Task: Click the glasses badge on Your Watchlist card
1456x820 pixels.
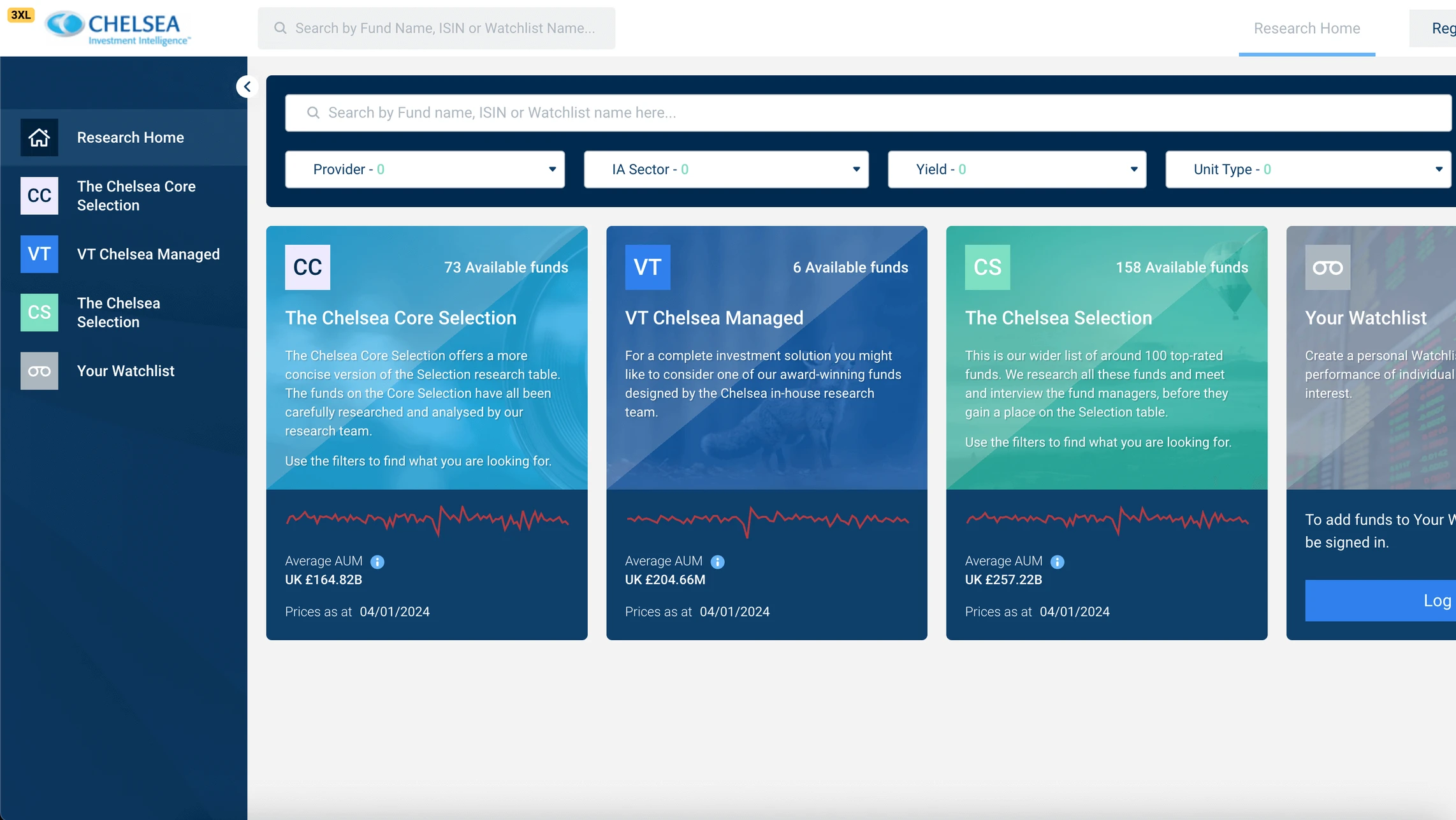Action: (1328, 267)
